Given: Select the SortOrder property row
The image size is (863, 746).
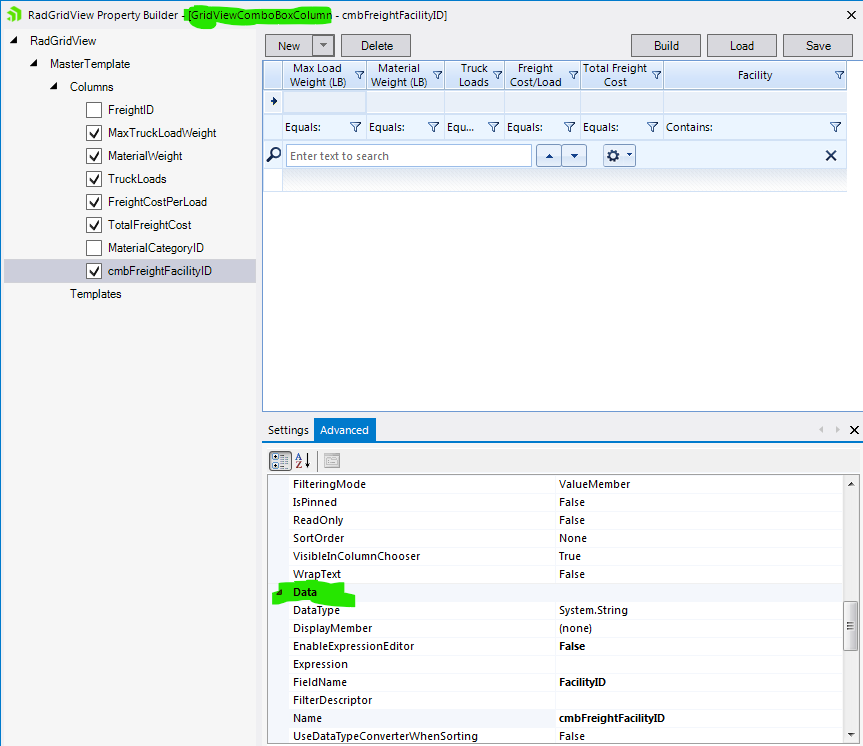Looking at the screenshot, I should 555,538.
